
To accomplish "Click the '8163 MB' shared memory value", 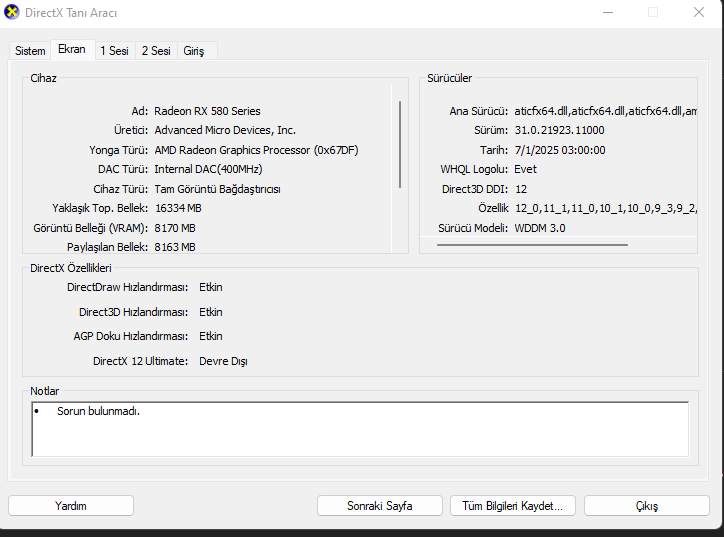I will click(x=175, y=247).
